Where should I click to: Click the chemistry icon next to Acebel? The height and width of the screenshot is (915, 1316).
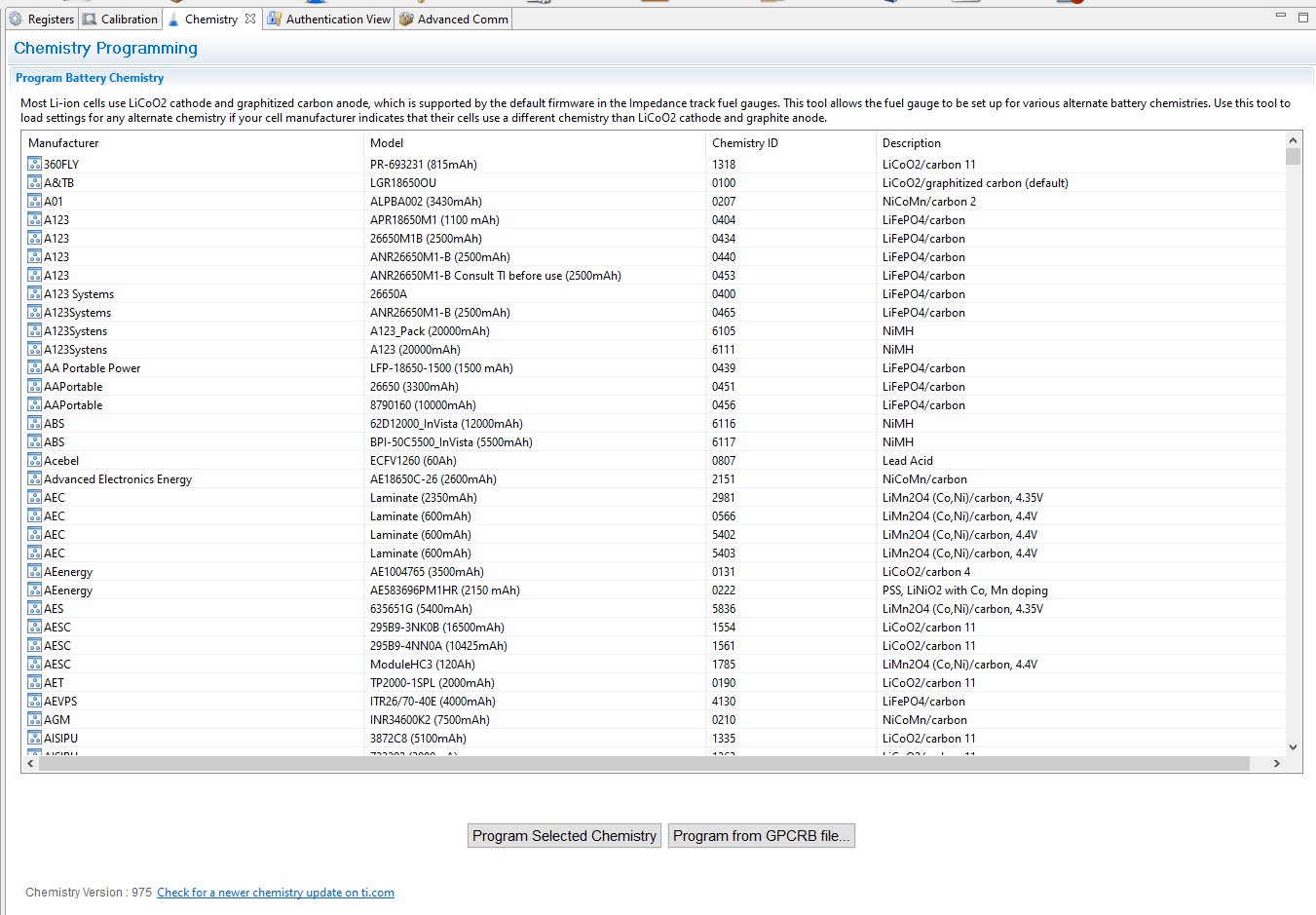(33, 460)
